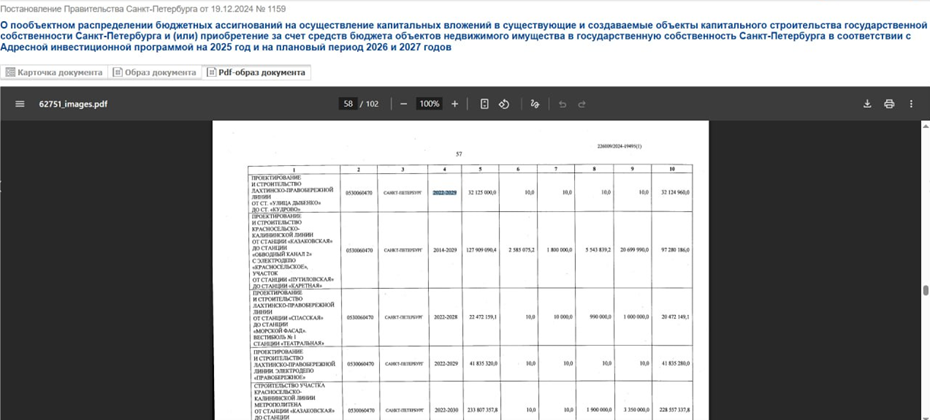Click the highlighted 2022-2029 cell in table
930x420 pixels.
(444, 191)
